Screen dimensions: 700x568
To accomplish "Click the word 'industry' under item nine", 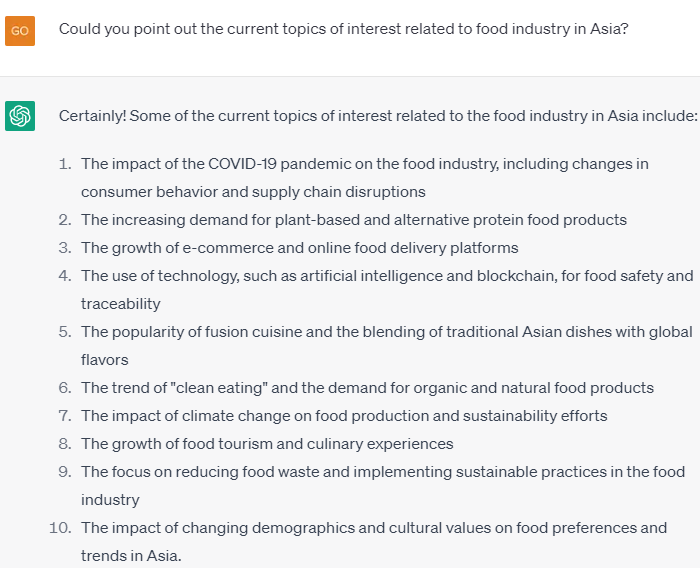I will 110,500.
